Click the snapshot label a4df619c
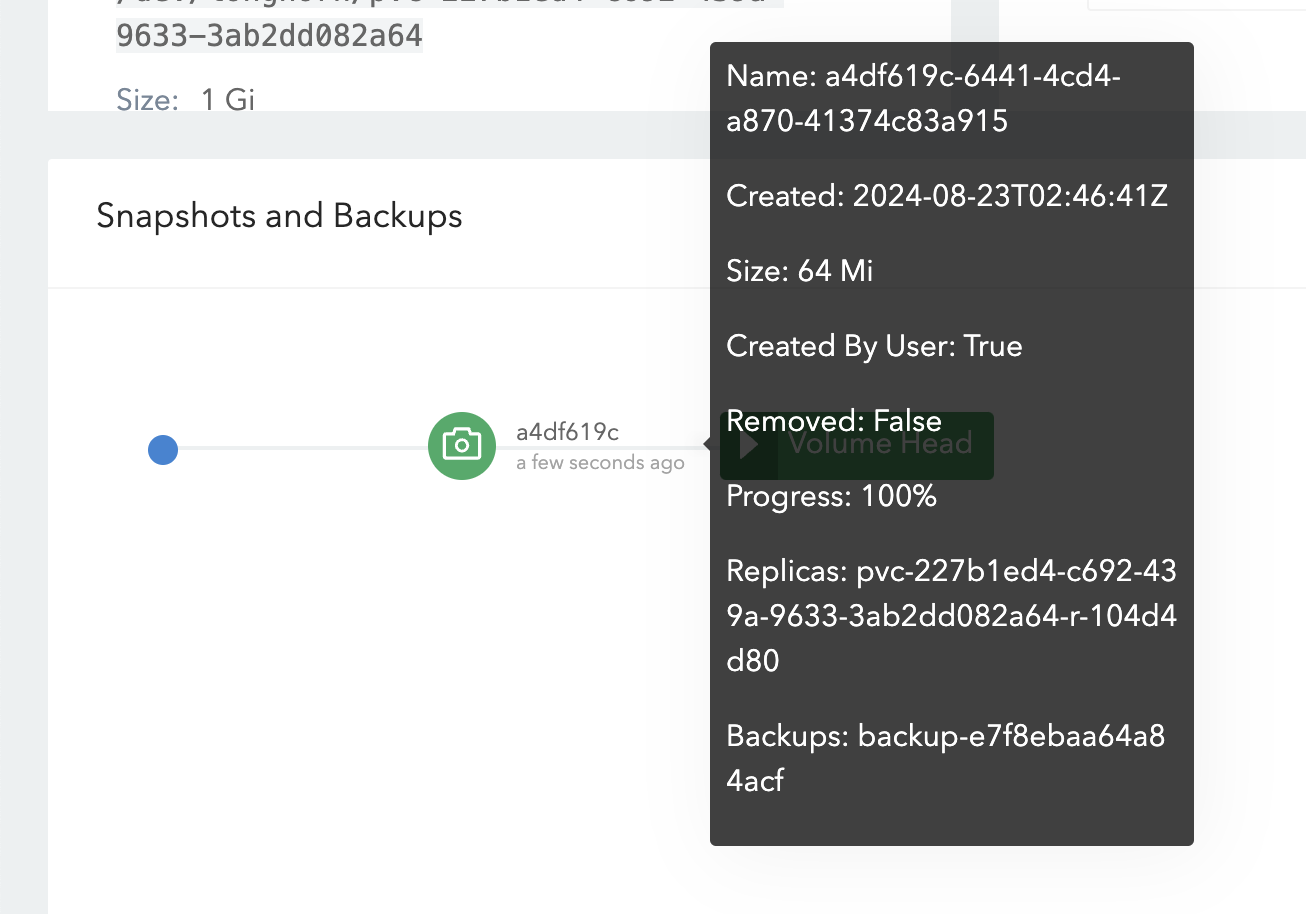Image resolution: width=1306 pixels, height=914 pixels. (567, 432)
